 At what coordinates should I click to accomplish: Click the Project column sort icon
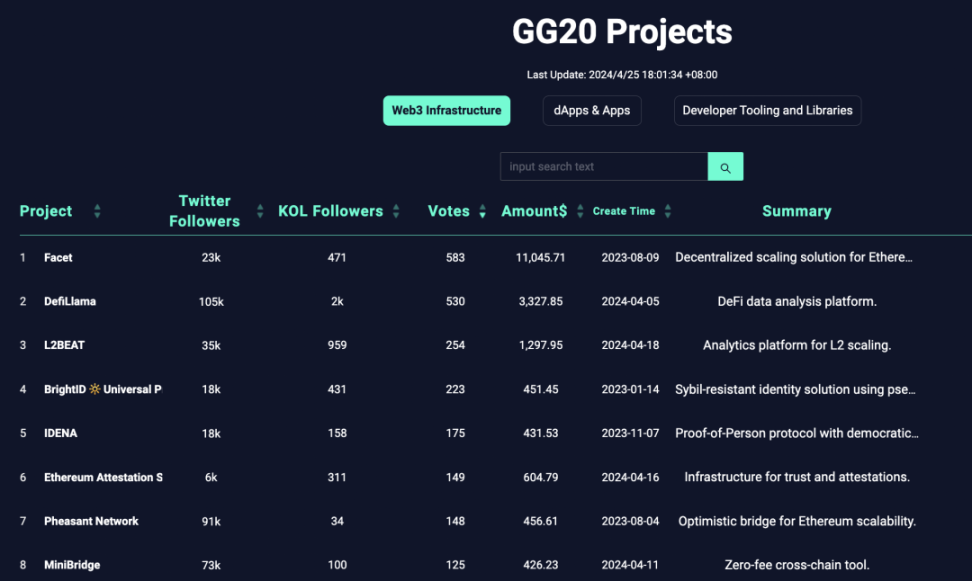pyautogui.click(x=97, y=211)
